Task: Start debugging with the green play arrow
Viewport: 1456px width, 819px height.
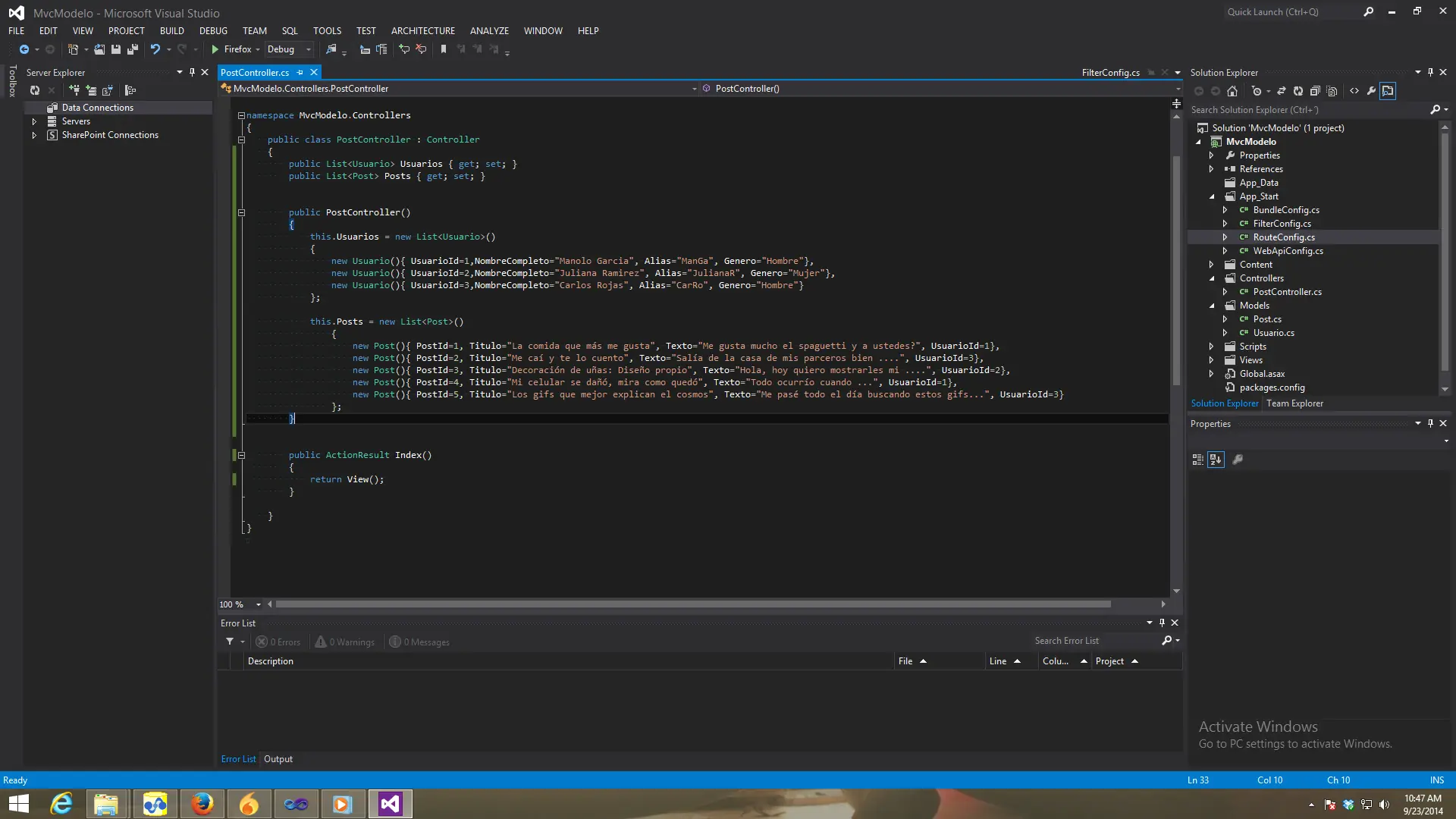Action: pyautogui.click(x=215, y=49)
